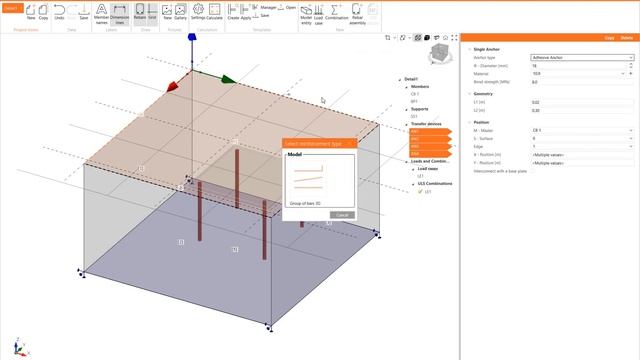Toggle transparent view icon
Viewport: 640px width, 360px height.
click(x=418, y=38)
